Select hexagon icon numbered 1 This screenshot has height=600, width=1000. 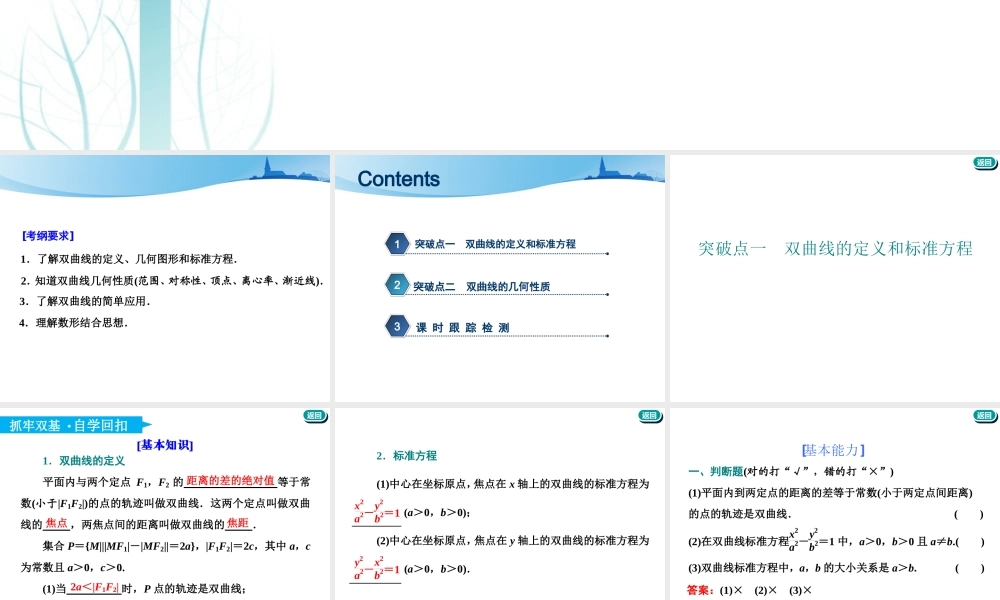pos(397,244)
